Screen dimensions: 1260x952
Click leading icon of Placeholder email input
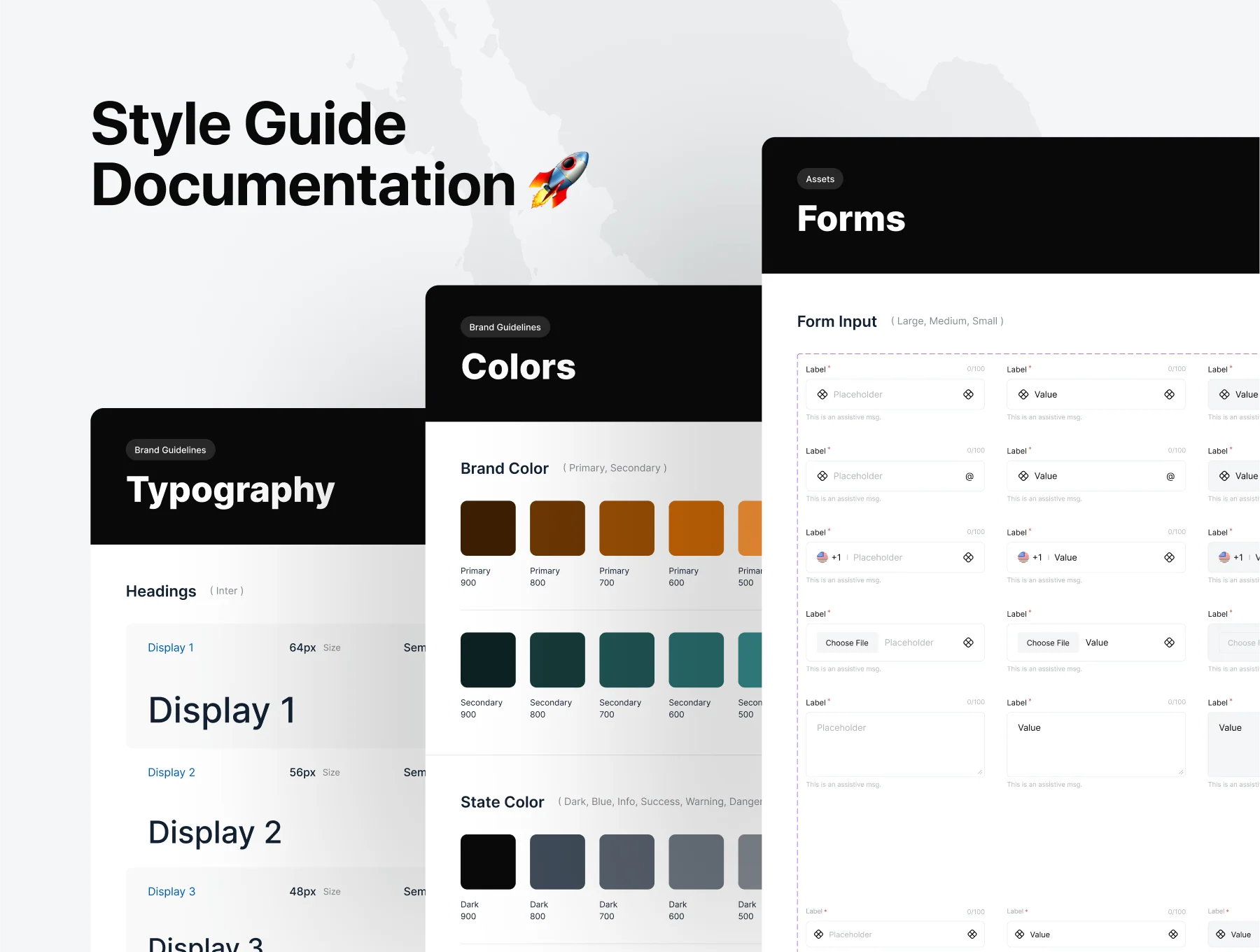point(822,476)
